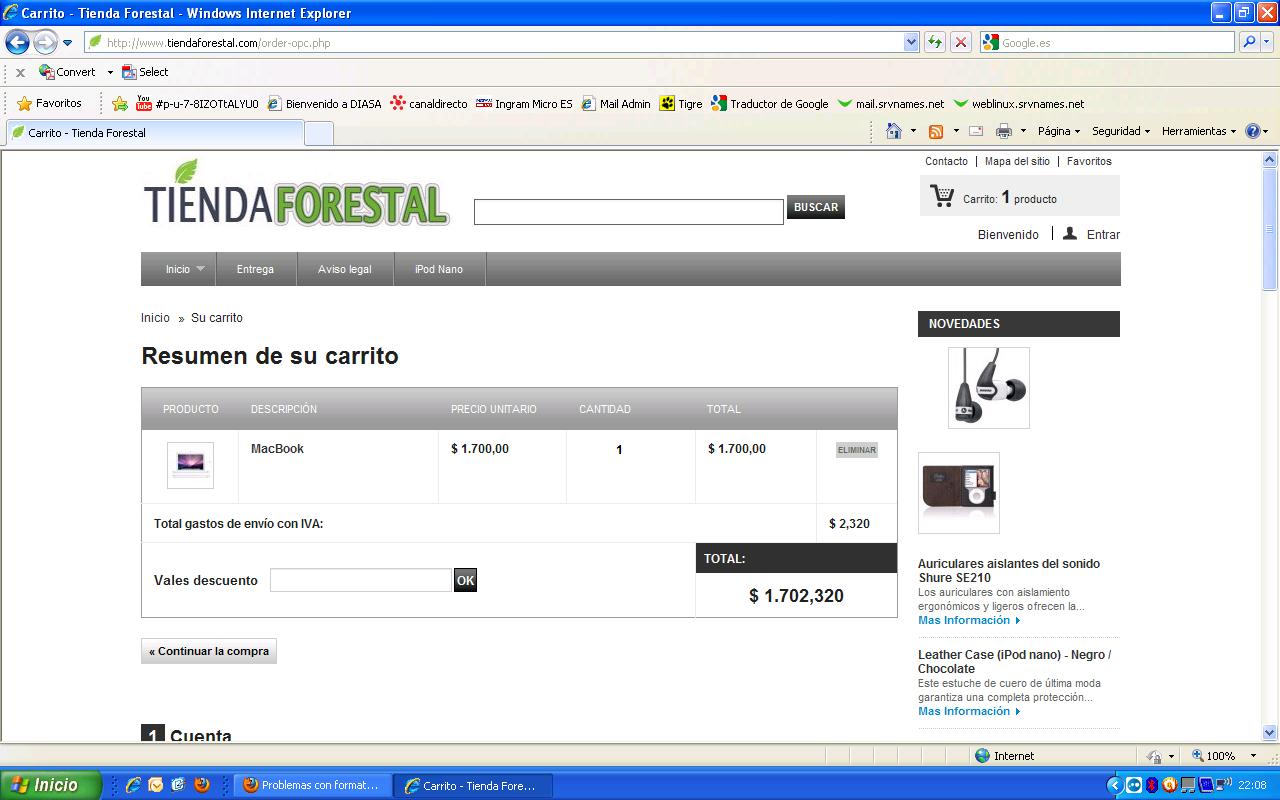Click the Print icon

coord(1004,131)
